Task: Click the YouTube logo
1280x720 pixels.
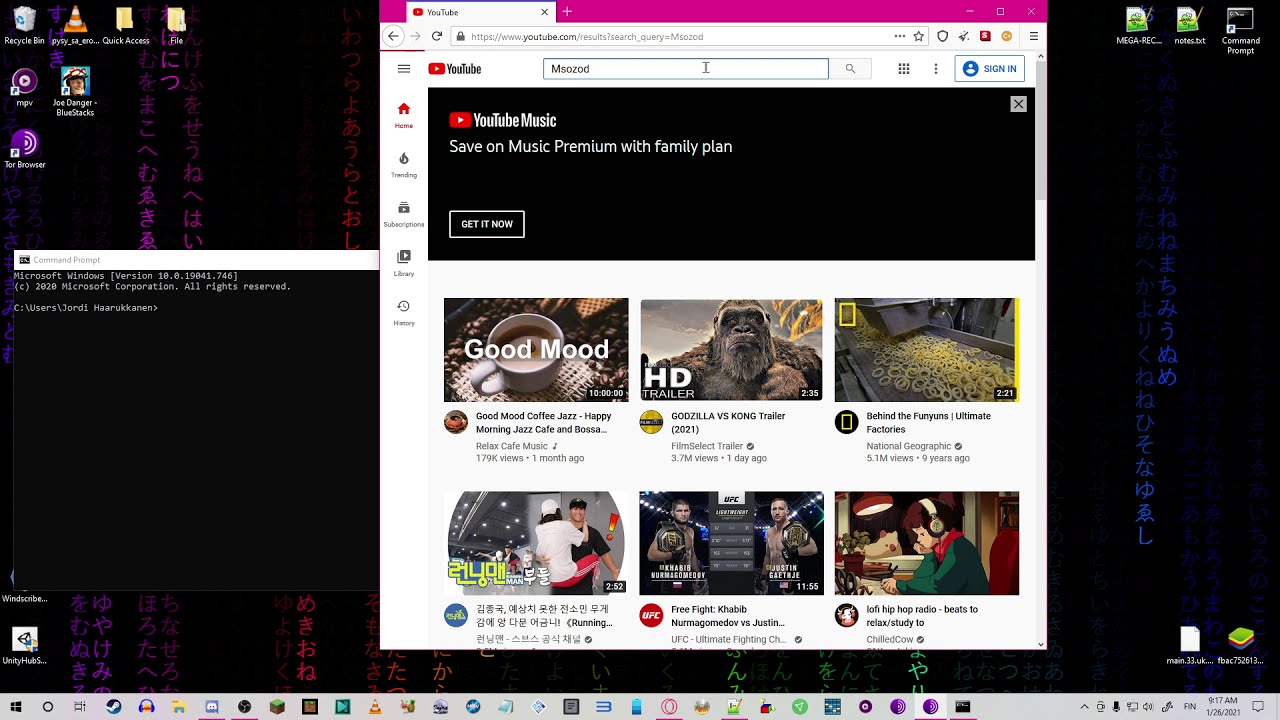Action: (455, 69)
